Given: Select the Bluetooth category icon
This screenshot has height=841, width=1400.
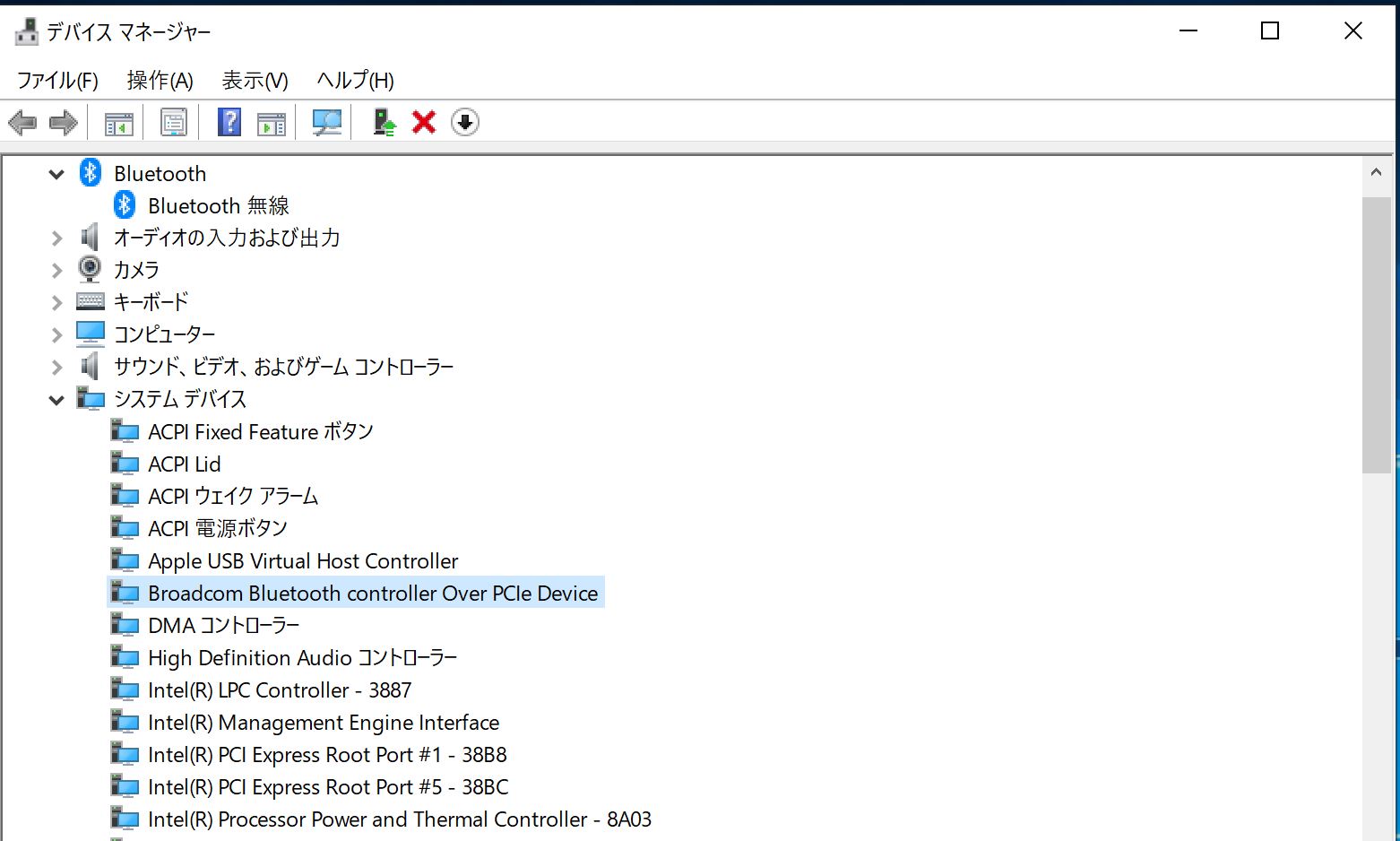Looking at the screenshot, I should point(91,172).
